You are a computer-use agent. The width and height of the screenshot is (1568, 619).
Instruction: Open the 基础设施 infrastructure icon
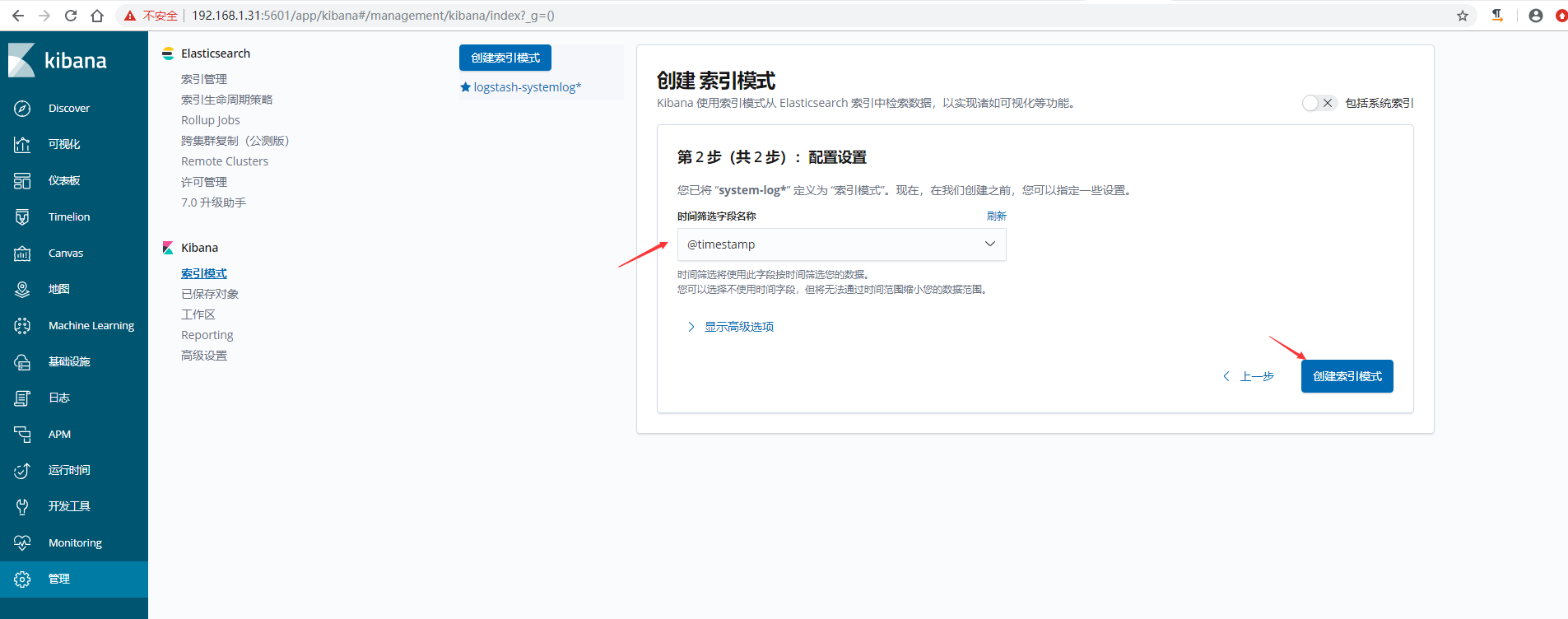22,362
